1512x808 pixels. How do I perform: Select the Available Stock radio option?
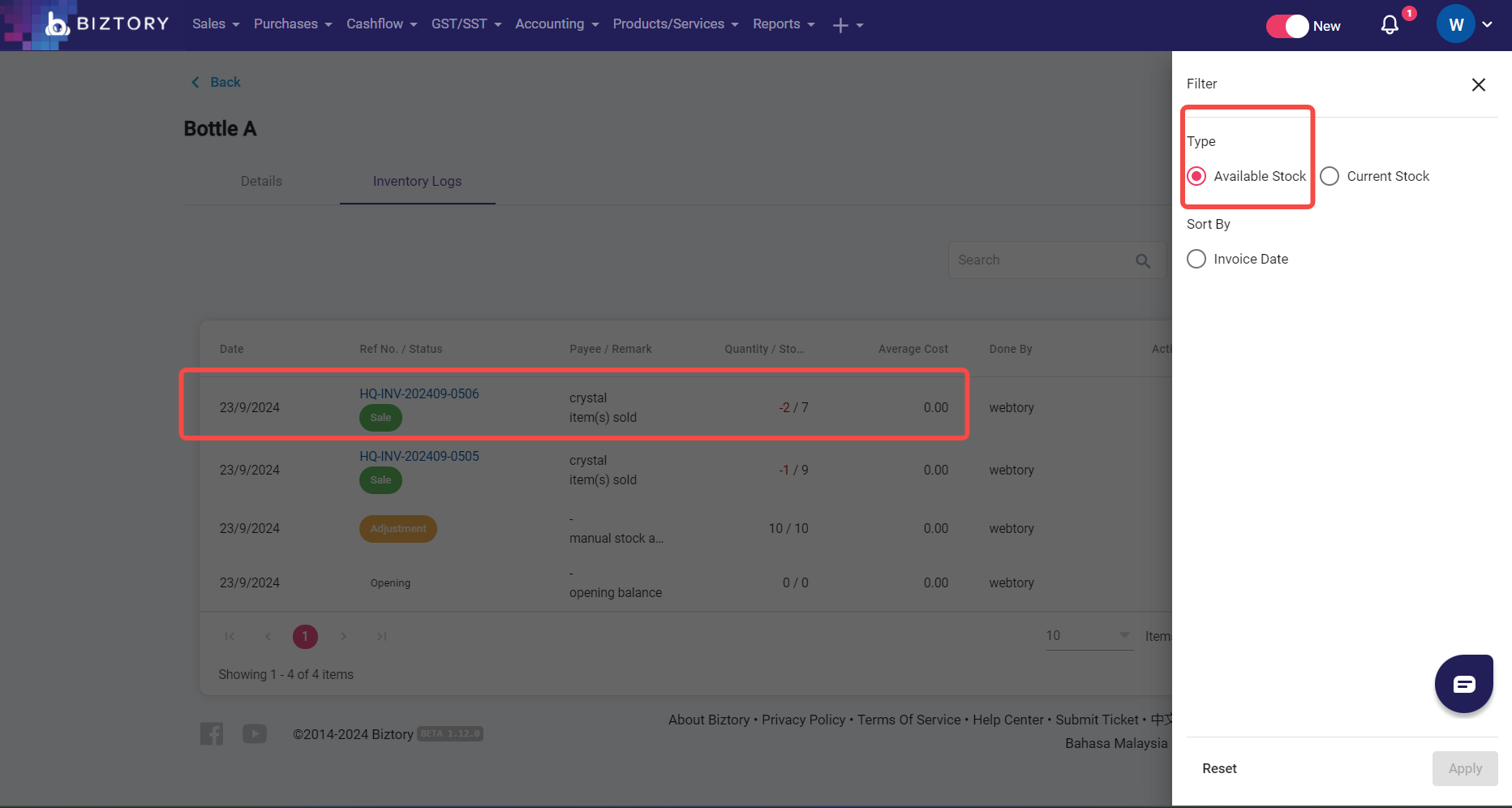(x=1196, y=176)
